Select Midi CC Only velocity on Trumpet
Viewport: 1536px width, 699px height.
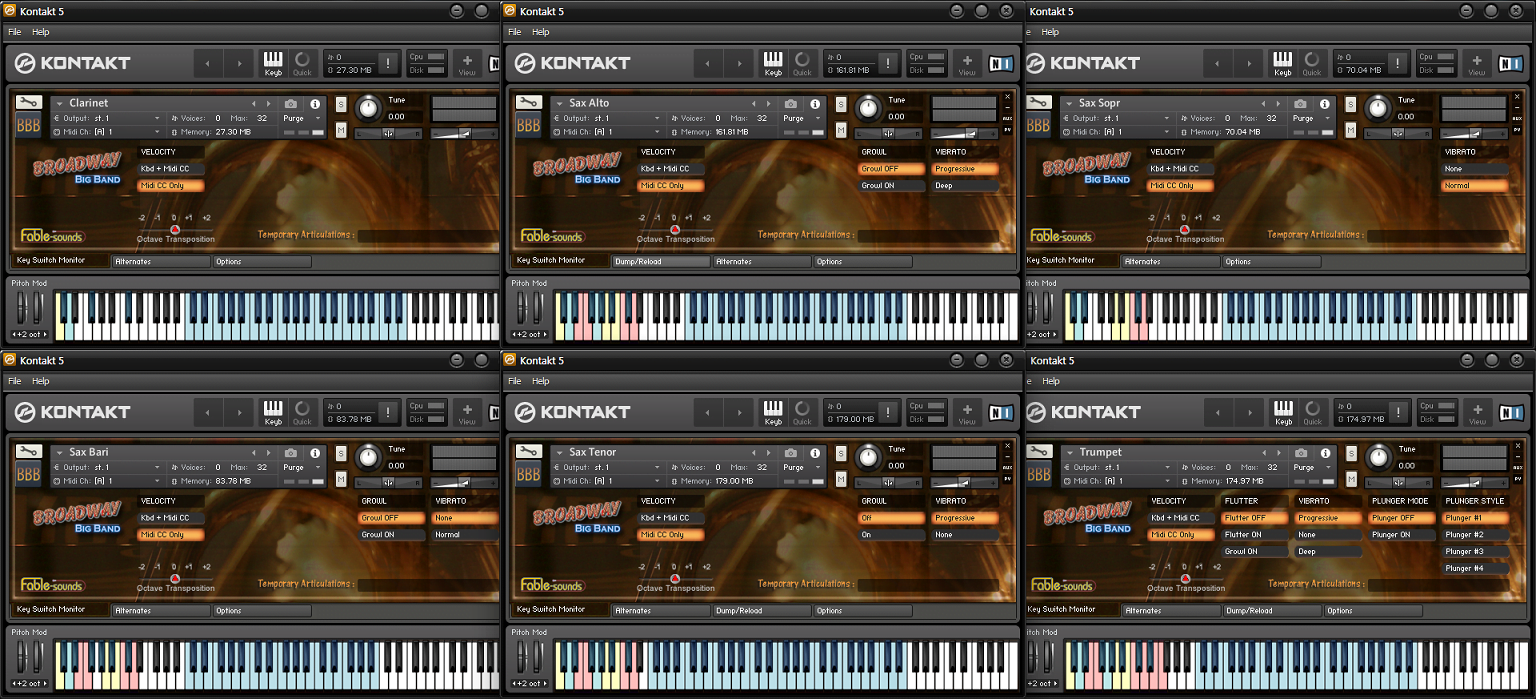(x=1181, y=535)
